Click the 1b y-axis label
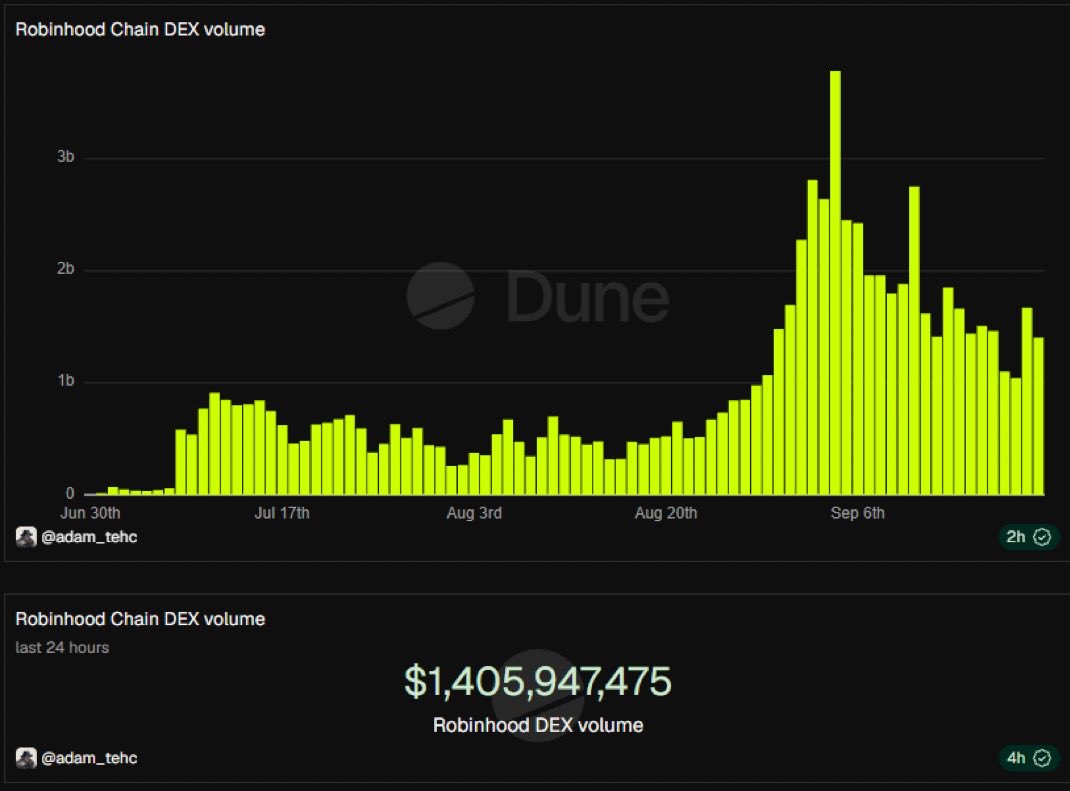The image size is (1070, 791). point(66,381)
